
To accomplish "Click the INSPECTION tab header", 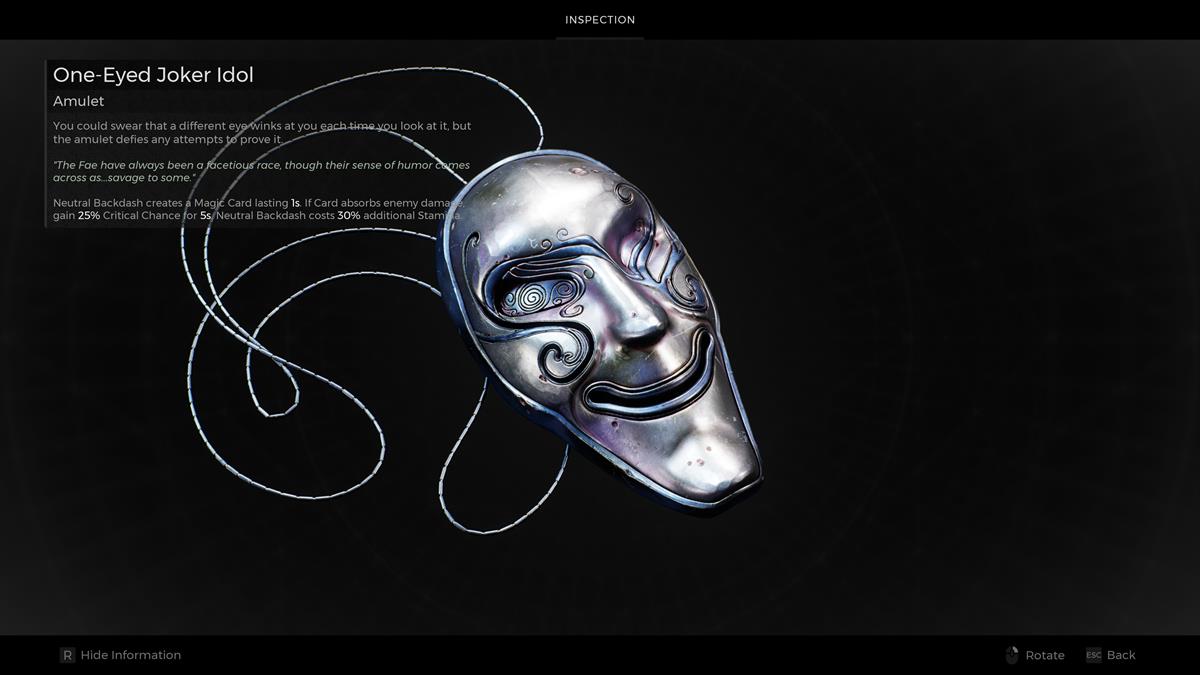I will coord(600,20).
